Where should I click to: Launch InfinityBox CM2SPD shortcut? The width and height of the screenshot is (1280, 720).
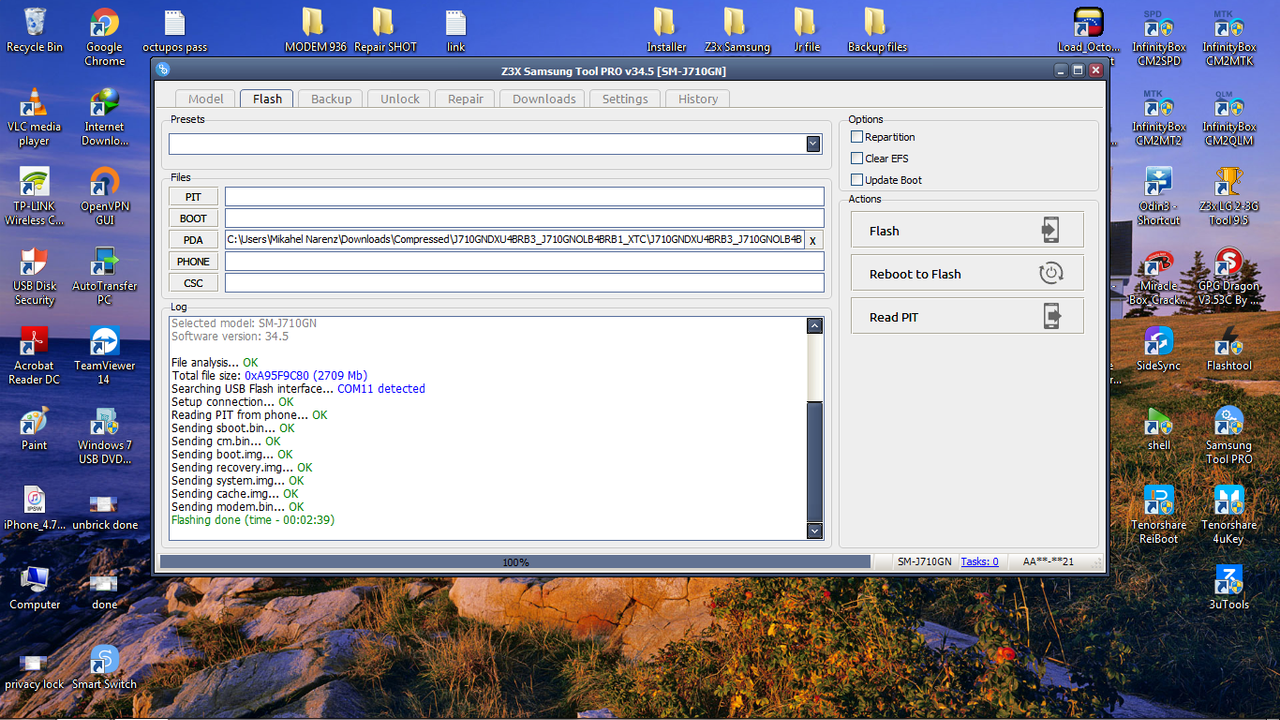point(1158,37)
